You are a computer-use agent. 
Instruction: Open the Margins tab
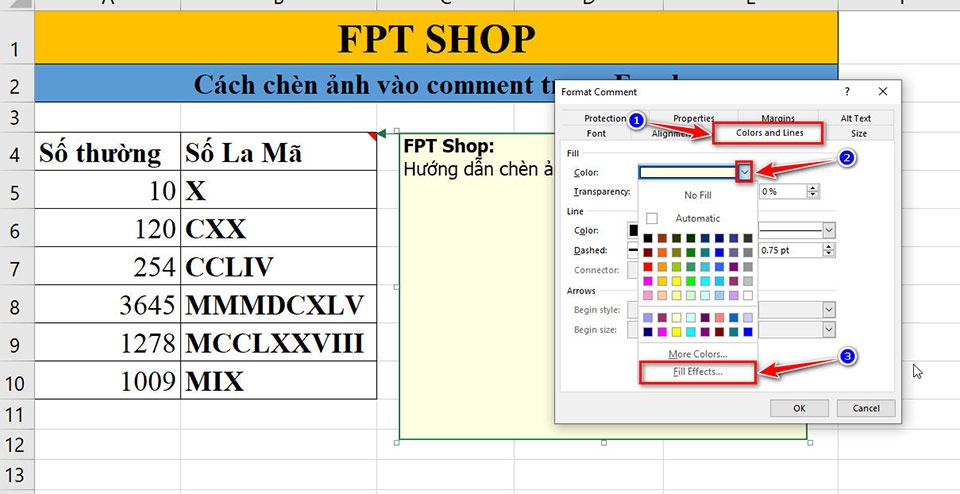[x=778, y=118]
